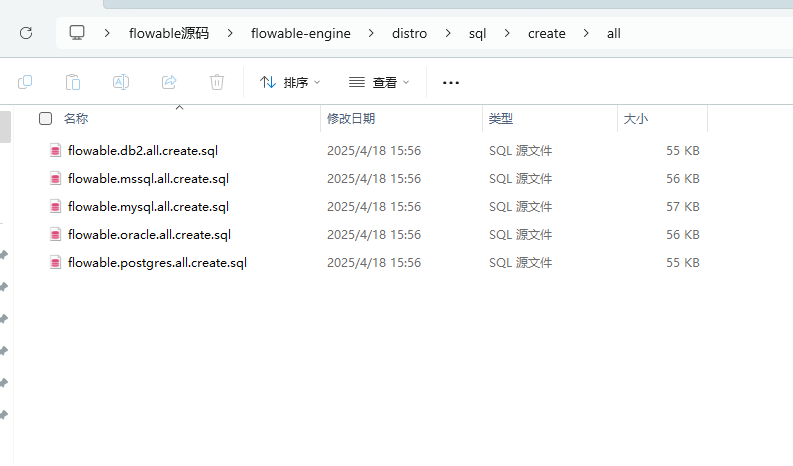Click the SQL 源文件 type of the oracle file
This screenshot has height=466, width=793.
tap(520, 235)
